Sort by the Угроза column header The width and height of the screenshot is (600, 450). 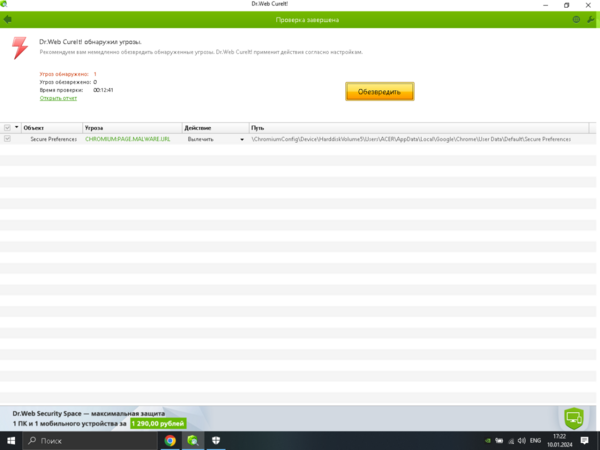point(132,128)
